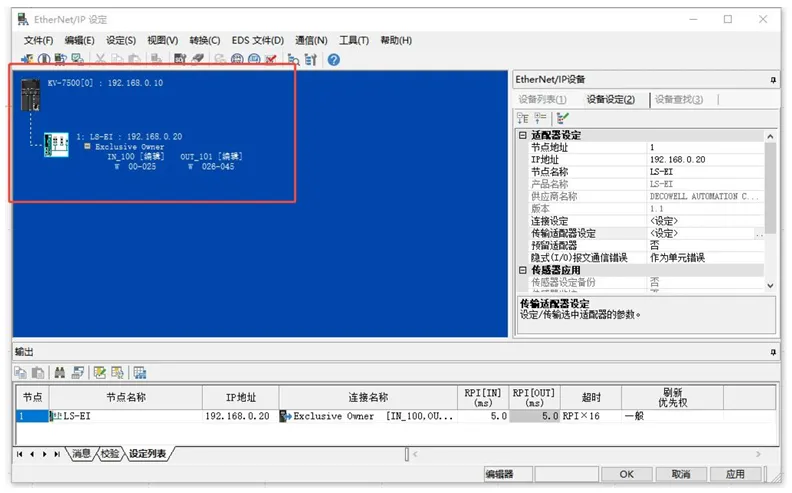Collapse the Exclusive Owner tree node
The image size is (792, 493).
coord(87,147)
